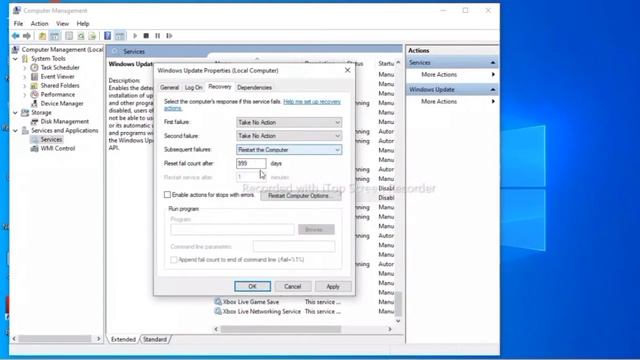Click the Restart Service icon
640x360 pixels.
click(169, 36)
